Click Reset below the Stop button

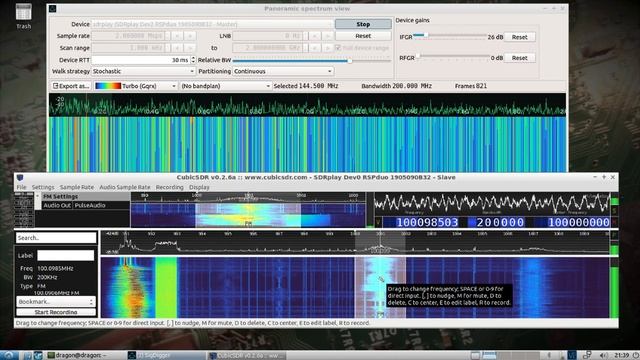click(363, 36)
